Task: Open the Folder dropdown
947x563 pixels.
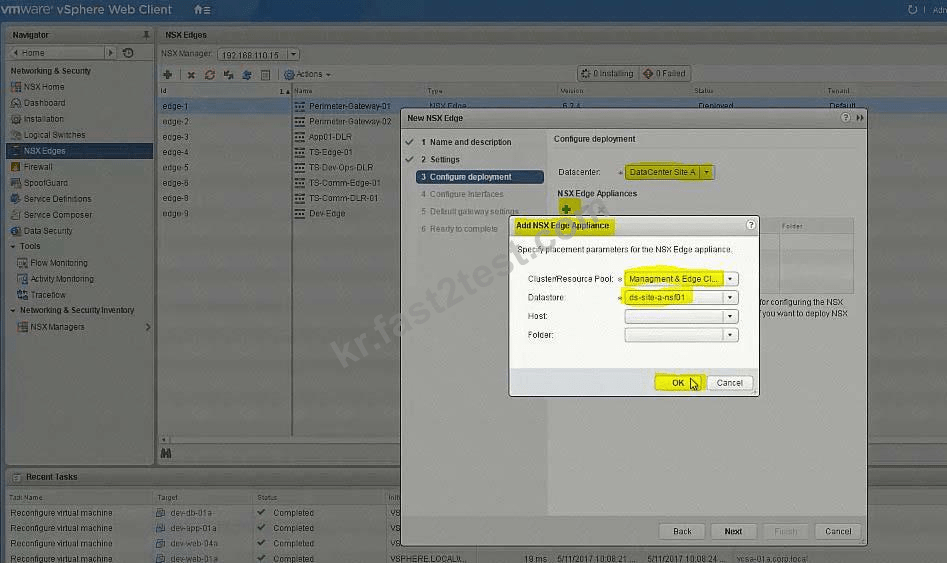Action: click(x=730, y=335)
